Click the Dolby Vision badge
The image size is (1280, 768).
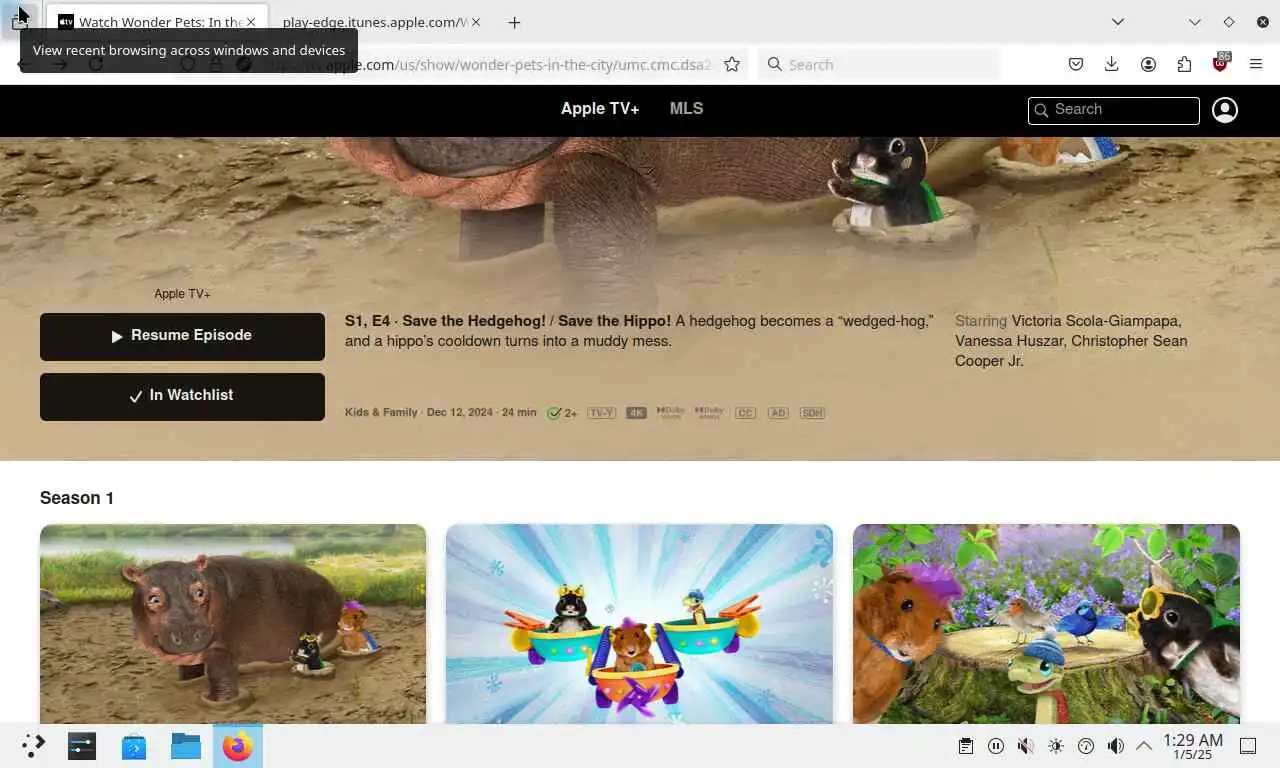pyautogui.click(x=671, y=413)
